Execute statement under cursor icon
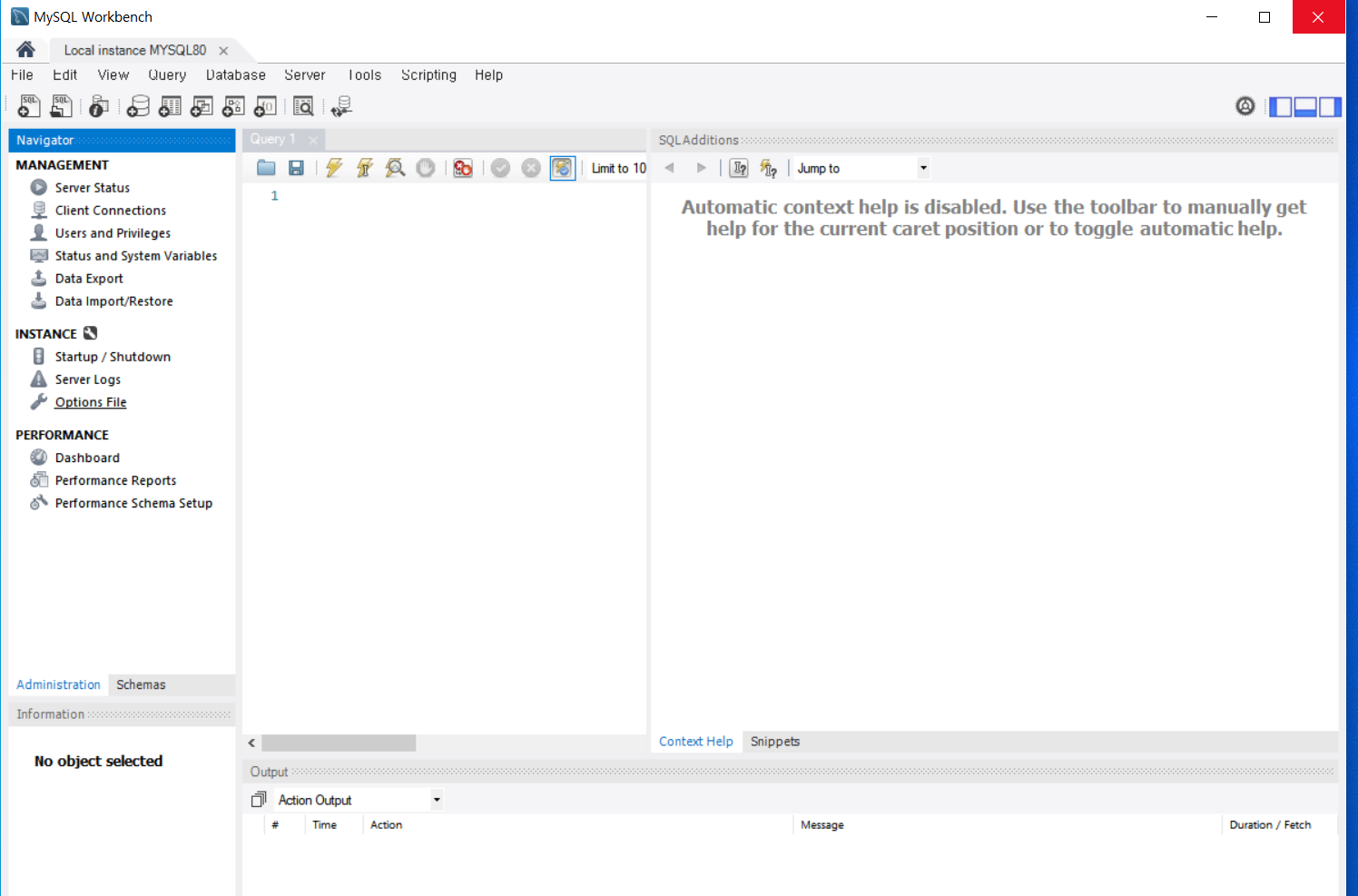1358x896 pixels. coord(365,168)
